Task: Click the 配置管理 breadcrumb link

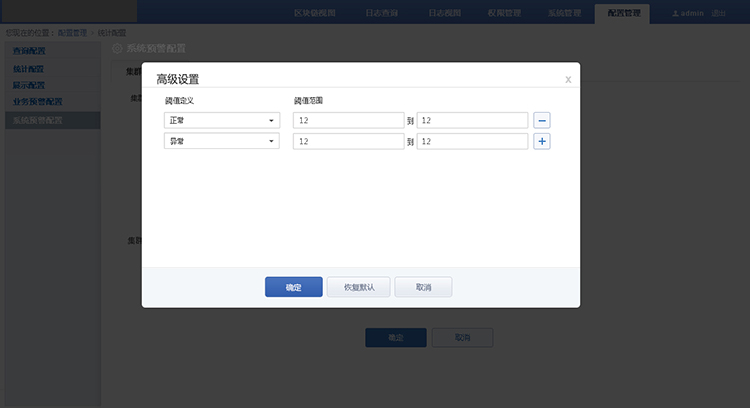Action: [x=72, y=33]
